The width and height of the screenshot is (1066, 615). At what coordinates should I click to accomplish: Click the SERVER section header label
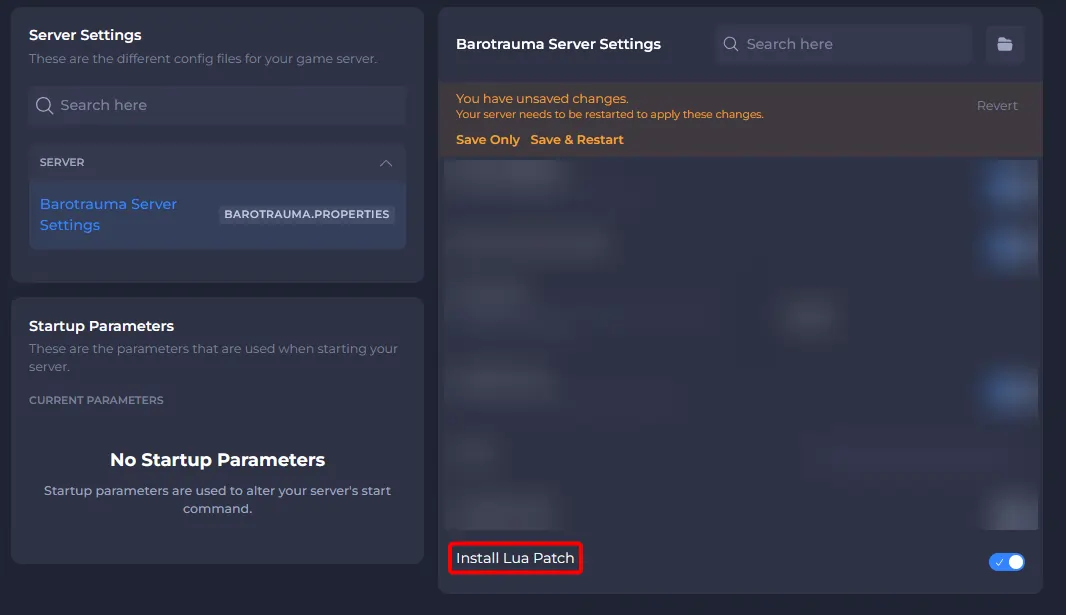coord(62,162)
